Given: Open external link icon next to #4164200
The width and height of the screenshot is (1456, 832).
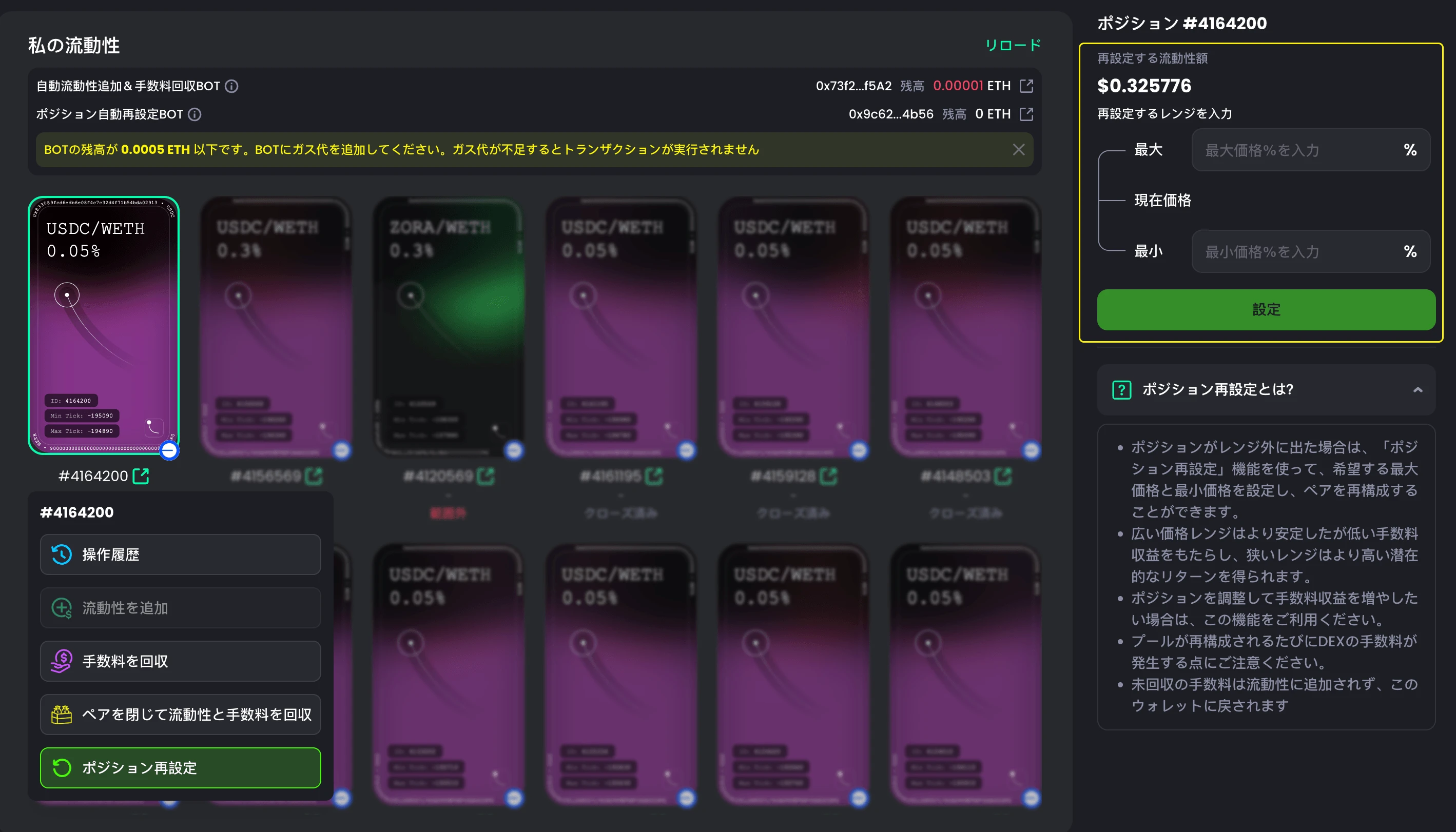Looking at the screenshot, I should pos(141,476).
